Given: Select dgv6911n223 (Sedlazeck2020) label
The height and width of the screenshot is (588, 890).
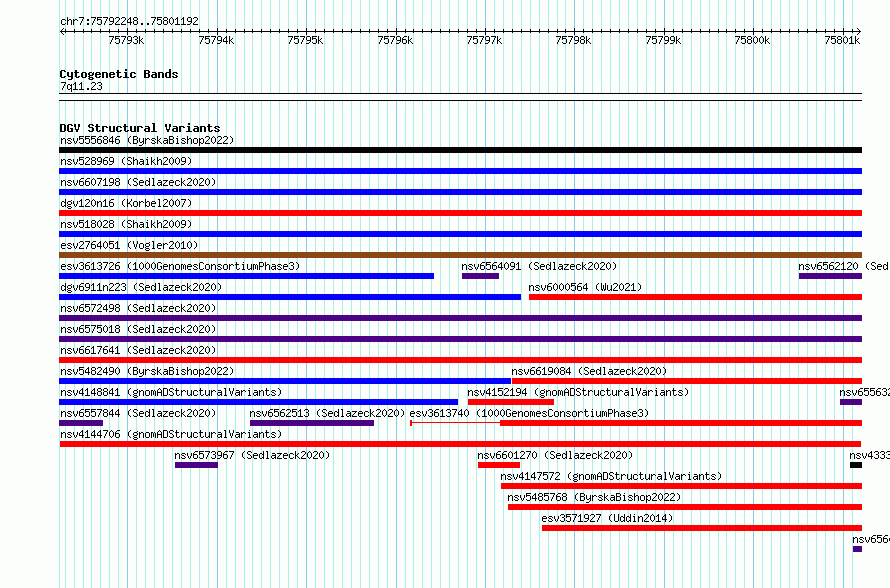Looking at the screenshot, I should pyautogui.click(x=141, y=287).
